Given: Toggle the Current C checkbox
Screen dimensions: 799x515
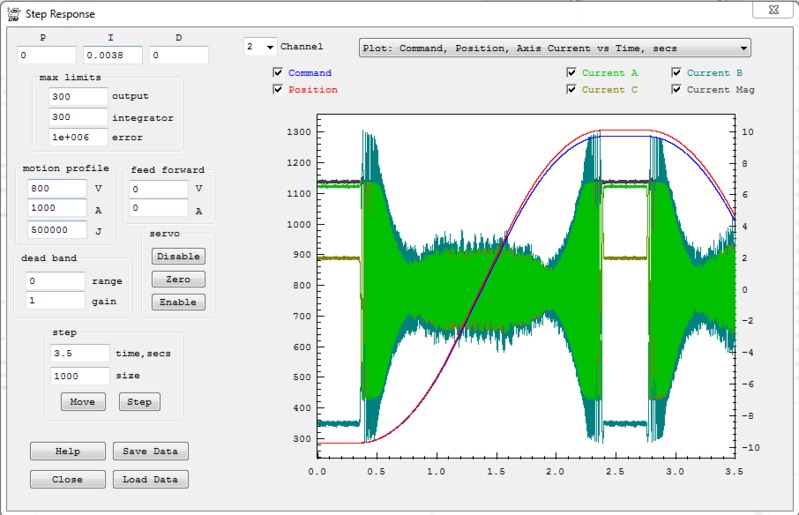Looking at the screenshot, I should pyautogui.click(x=571, y=90).
